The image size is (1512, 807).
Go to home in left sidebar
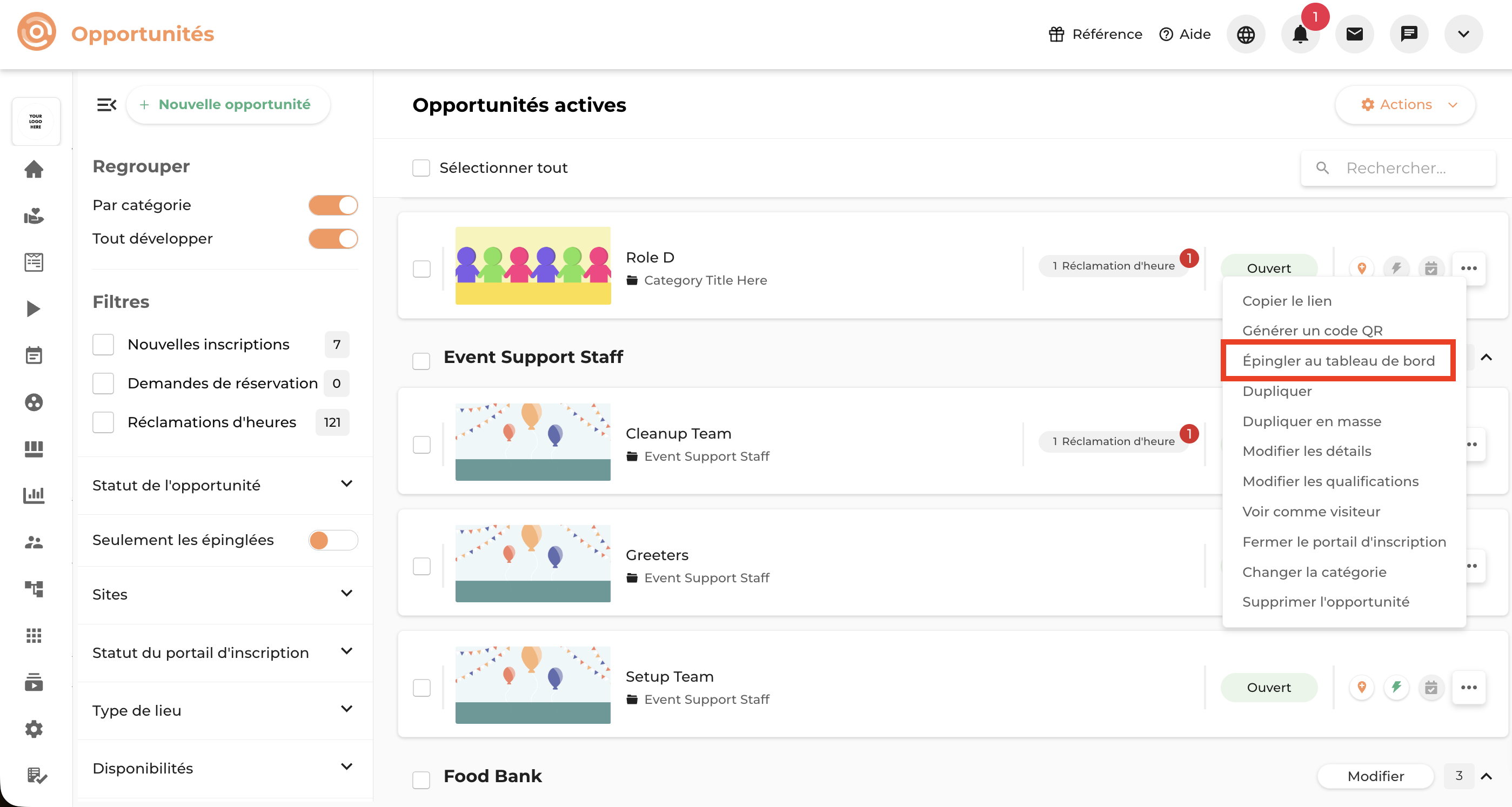tap(34, 169)
